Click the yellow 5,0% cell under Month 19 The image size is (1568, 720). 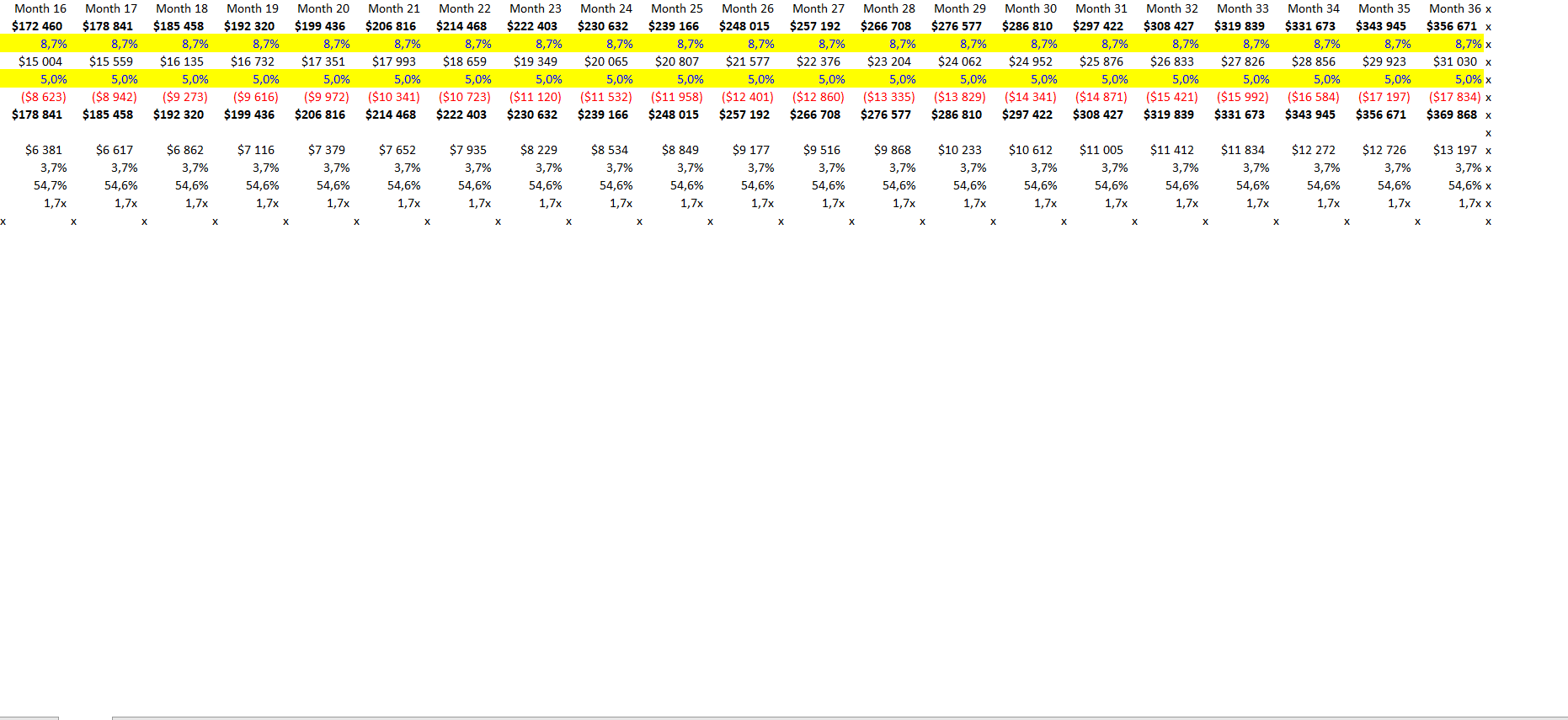click(266, 79)
